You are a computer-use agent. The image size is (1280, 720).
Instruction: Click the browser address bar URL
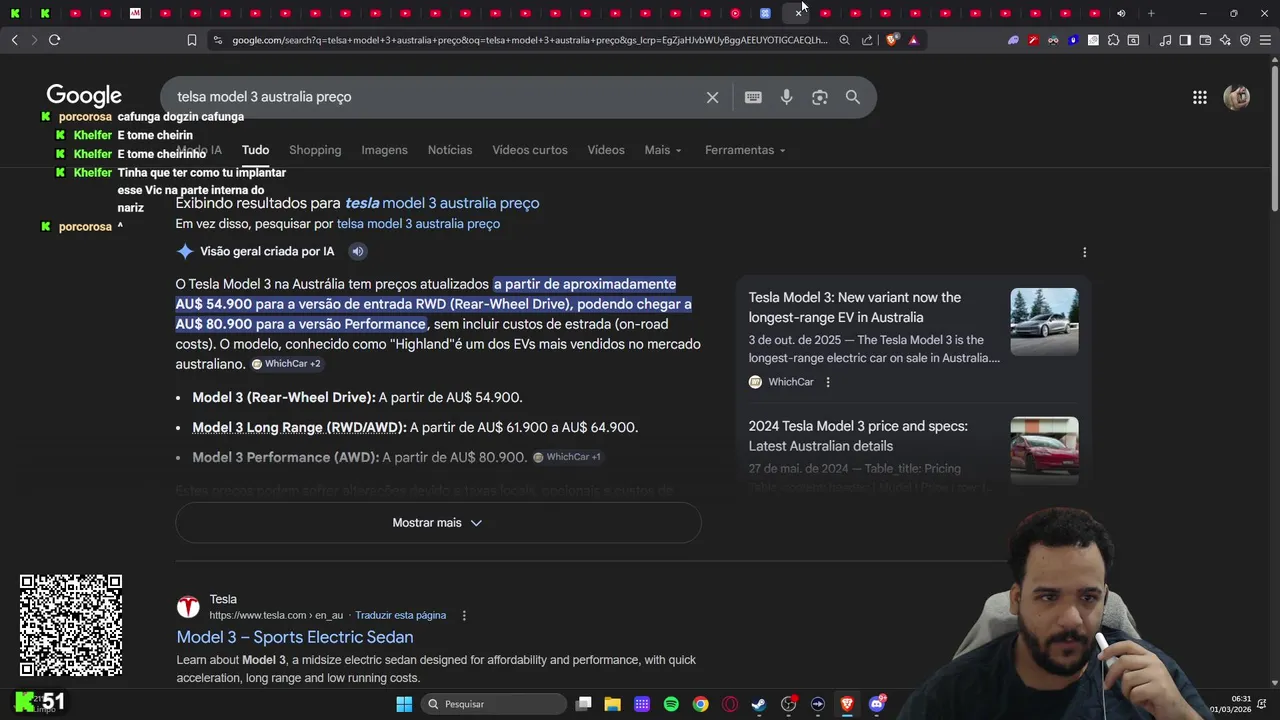point(530,40)
